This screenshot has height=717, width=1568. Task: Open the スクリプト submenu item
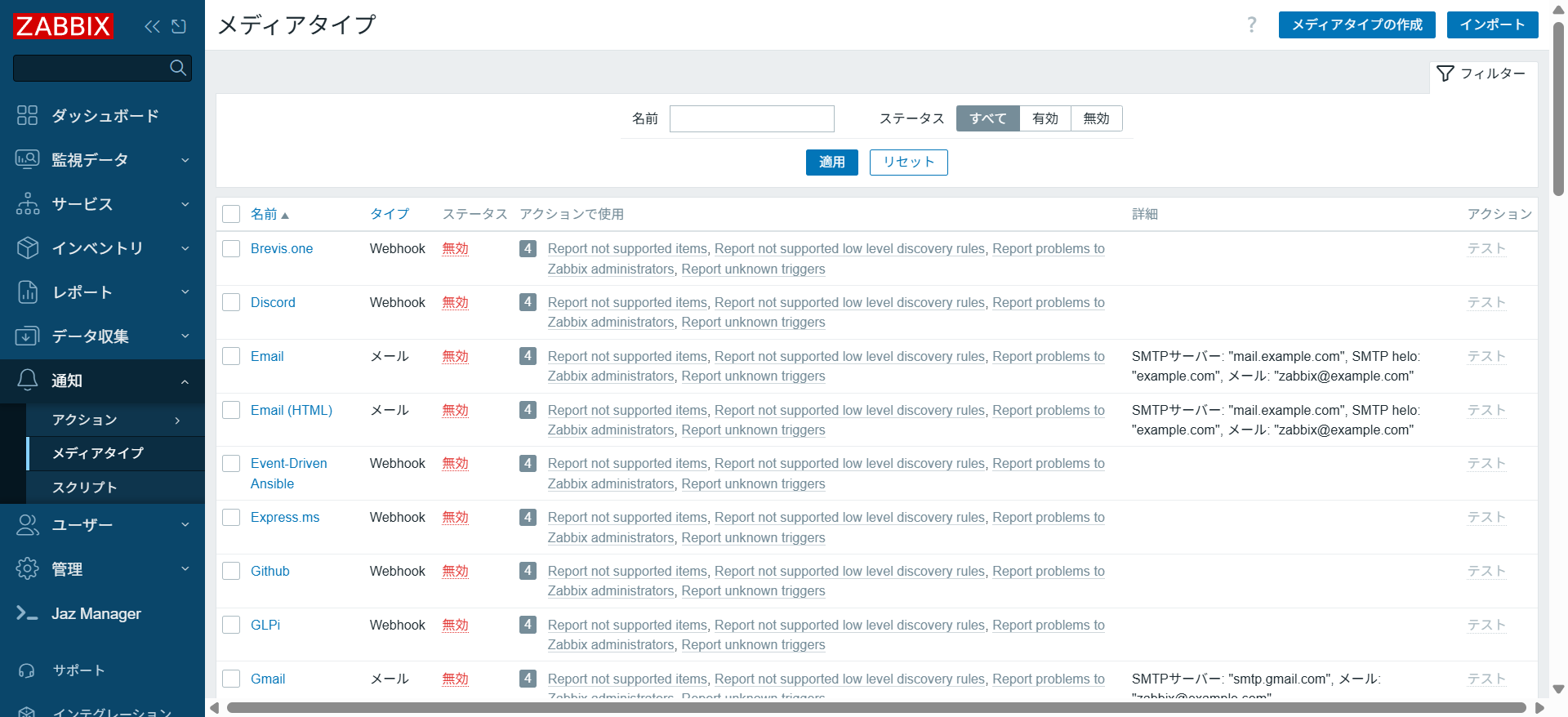pyautogui.click(x=85, y=488)
